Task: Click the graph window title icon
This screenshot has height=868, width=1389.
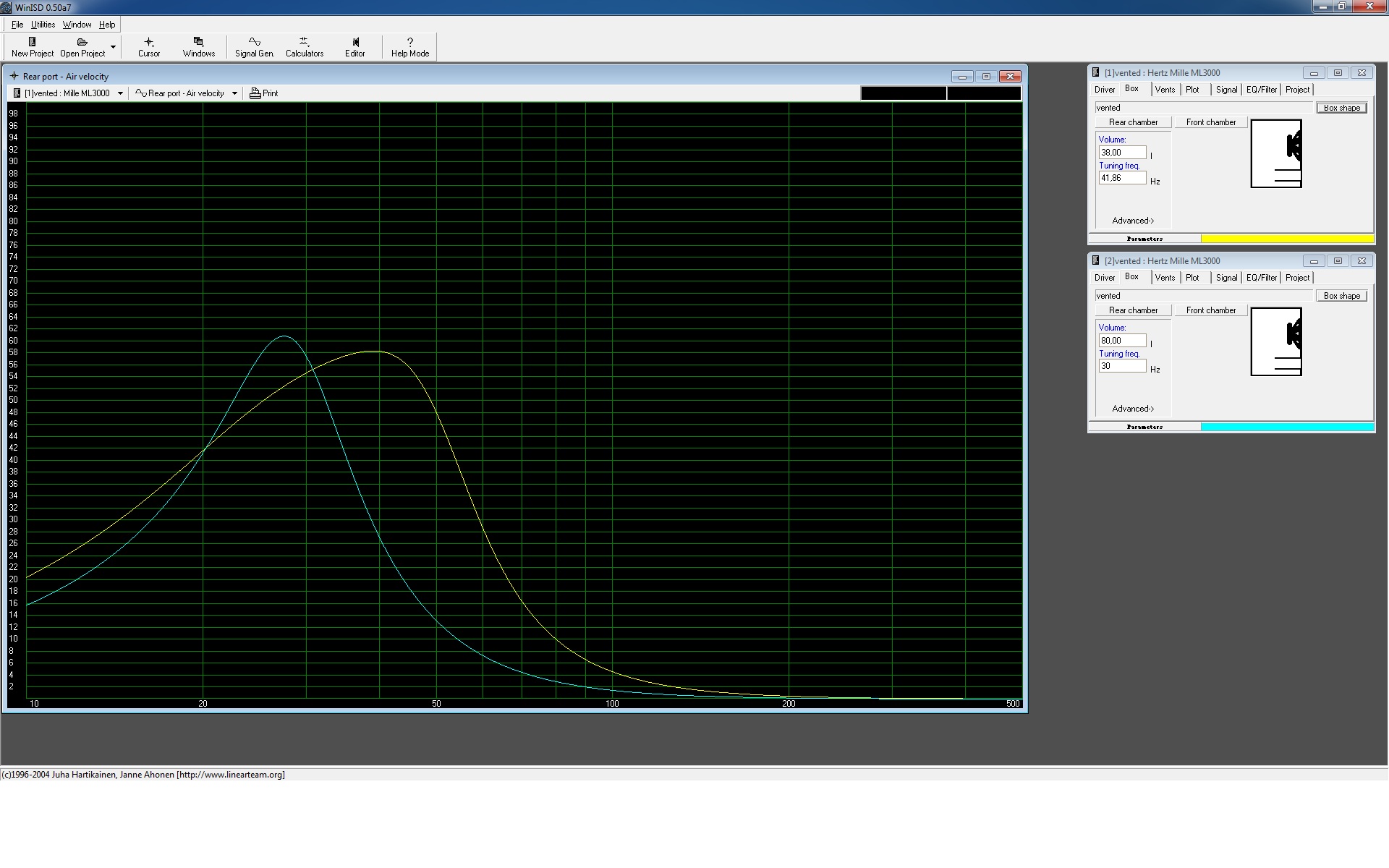Action: (14, 76)
